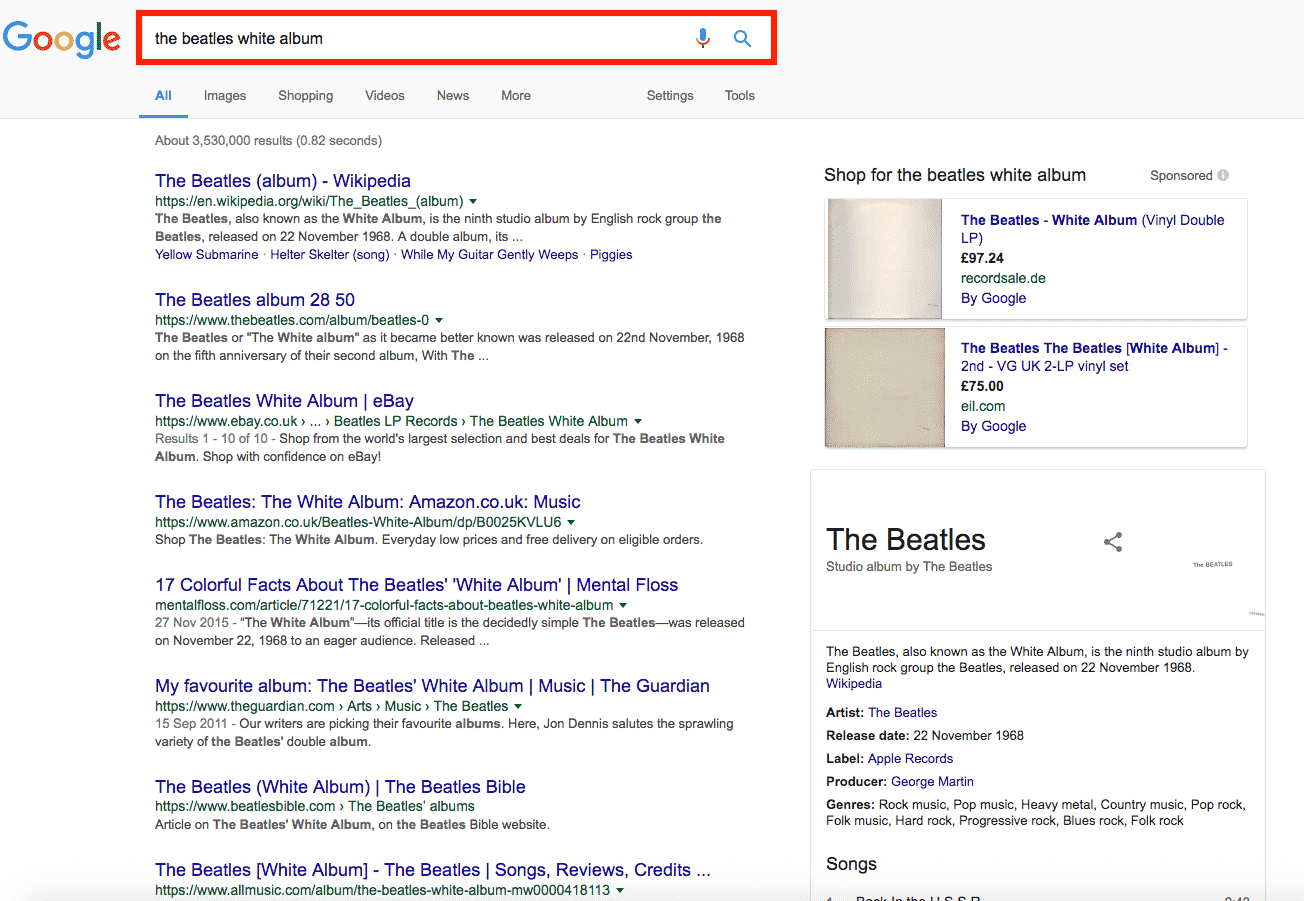Expand dropdown arrow next to thebeatles.com URL
The height and width of the screenshot is (901, 1304).
[x=439, y=321]
